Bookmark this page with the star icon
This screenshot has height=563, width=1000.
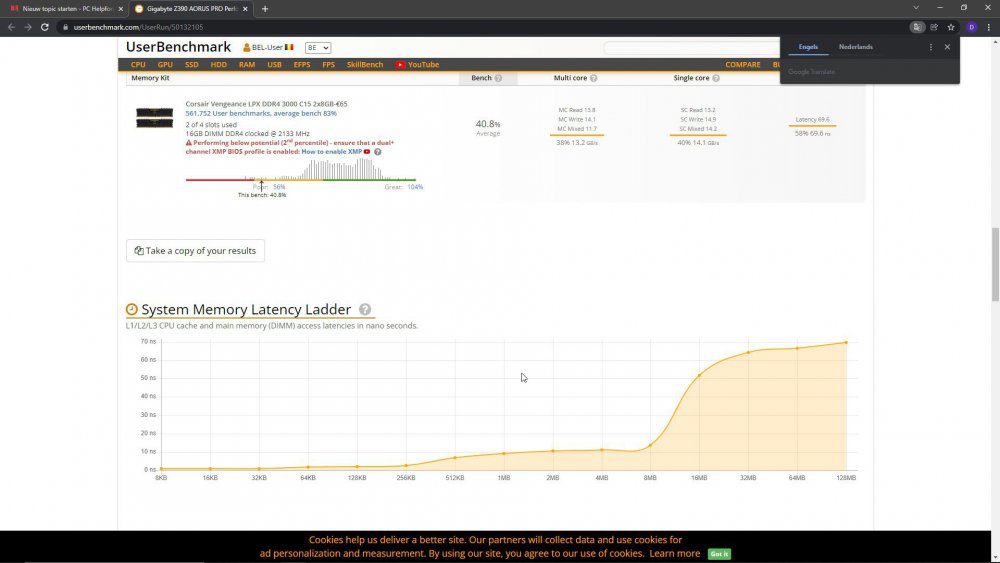951,27
